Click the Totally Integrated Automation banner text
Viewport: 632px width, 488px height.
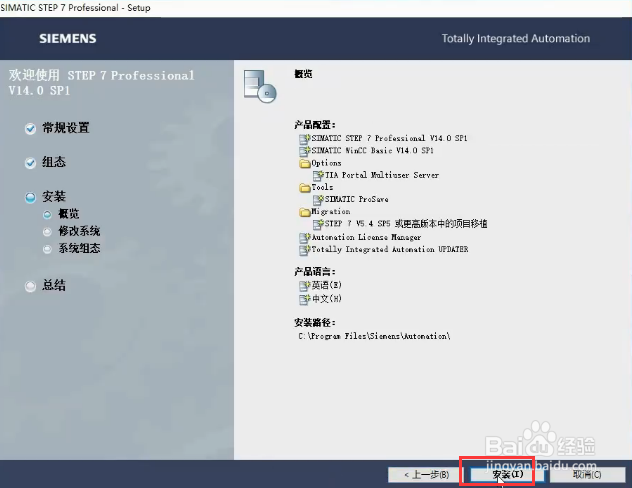click(516, 39)
